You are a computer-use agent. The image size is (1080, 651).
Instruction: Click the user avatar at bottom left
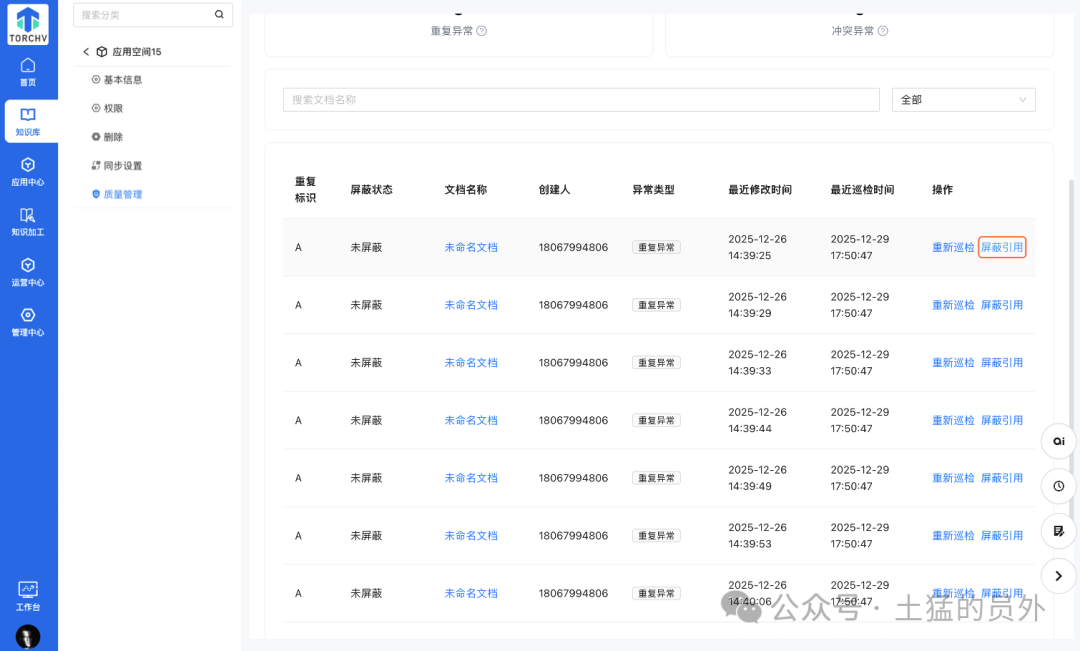pos(28,637)
